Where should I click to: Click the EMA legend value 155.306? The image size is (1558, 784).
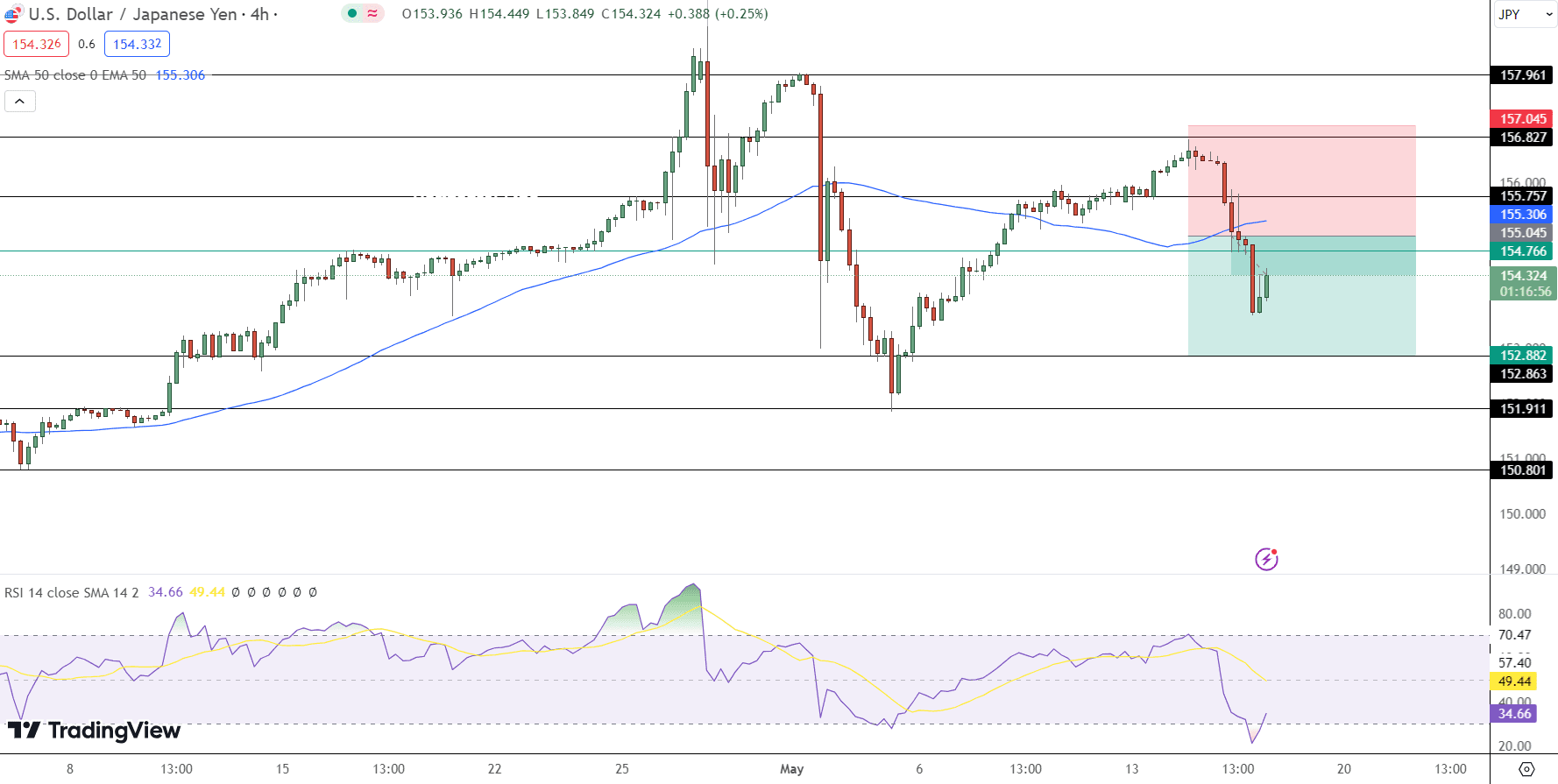[181, 75]
